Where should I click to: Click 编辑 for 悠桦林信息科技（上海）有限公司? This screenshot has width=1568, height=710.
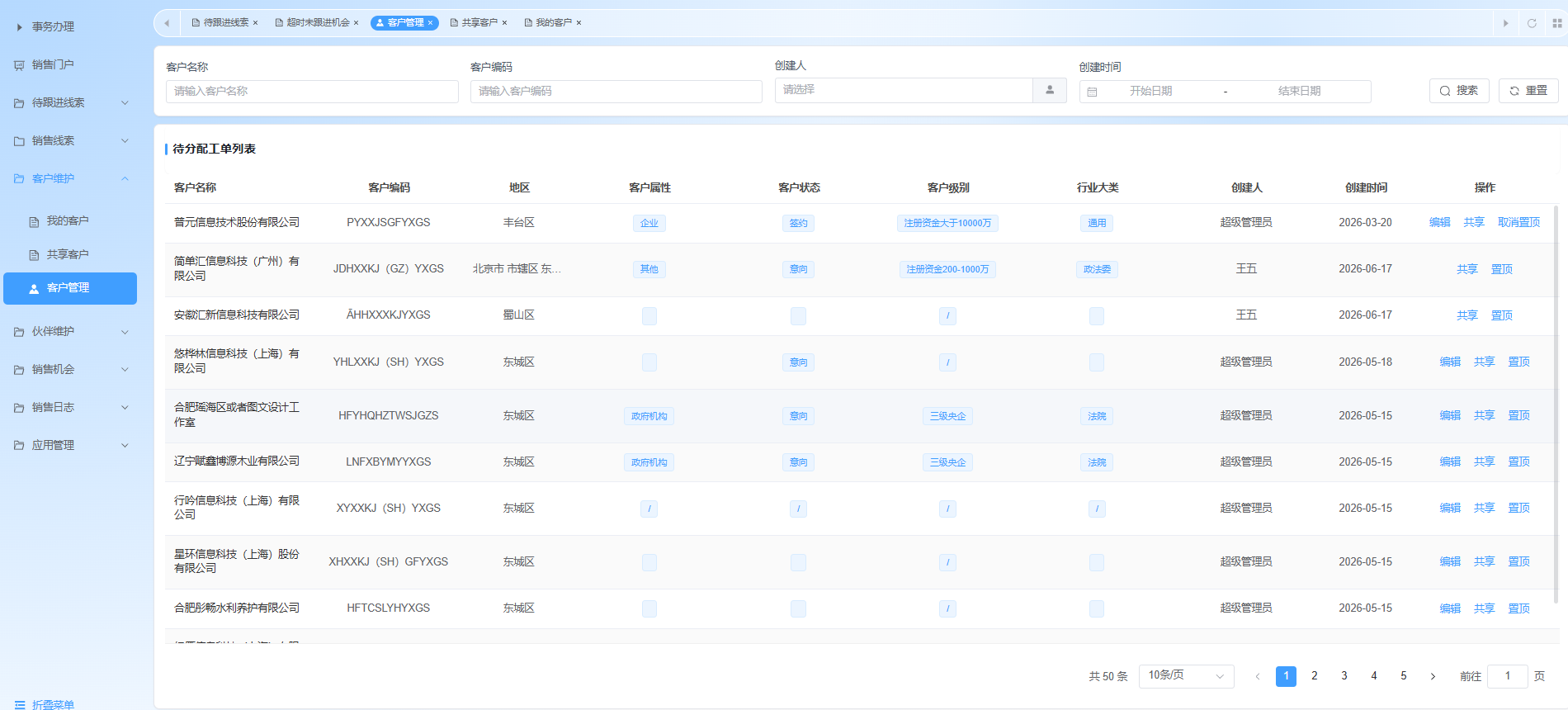pos(1450,362)
